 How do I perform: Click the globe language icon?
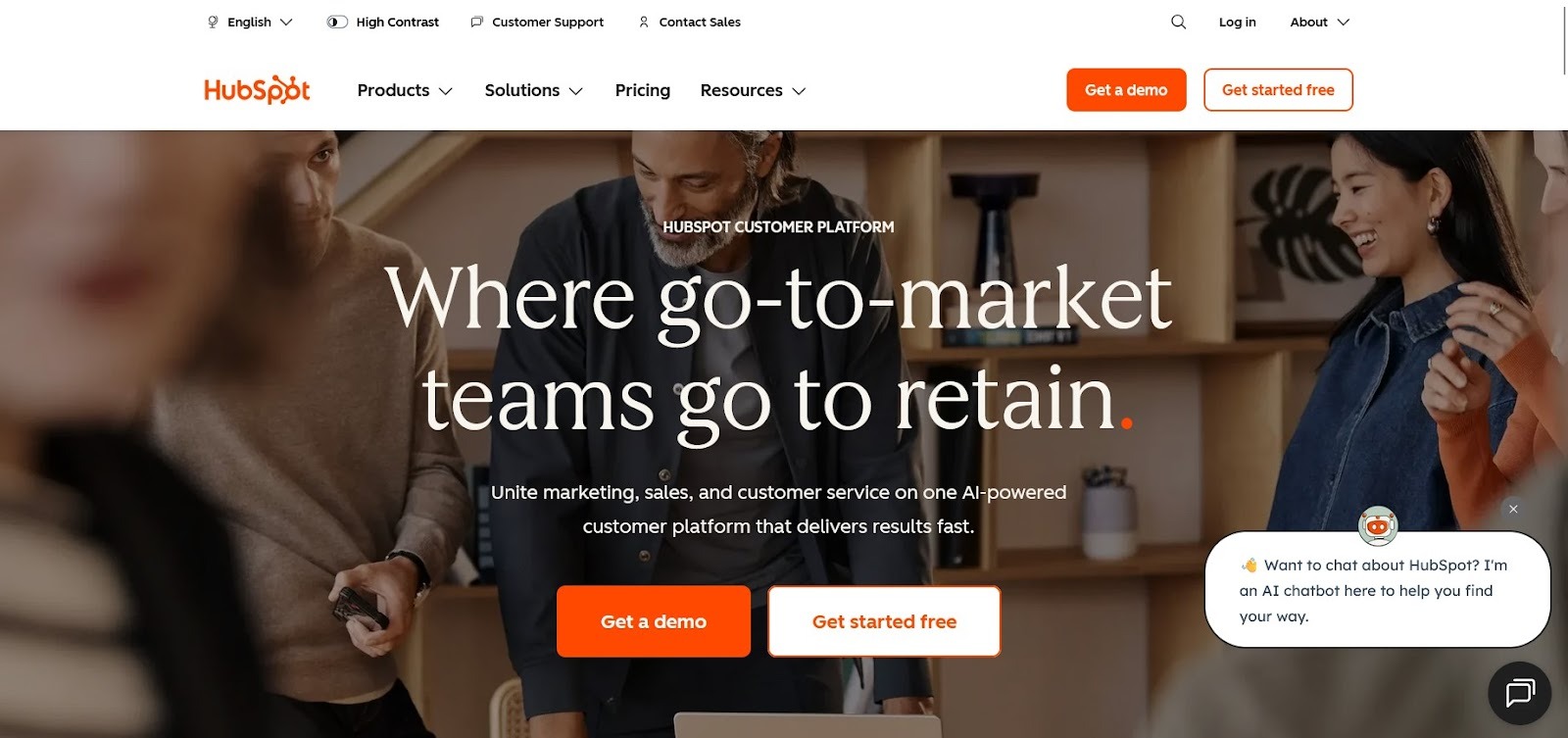tap(213, 22)
